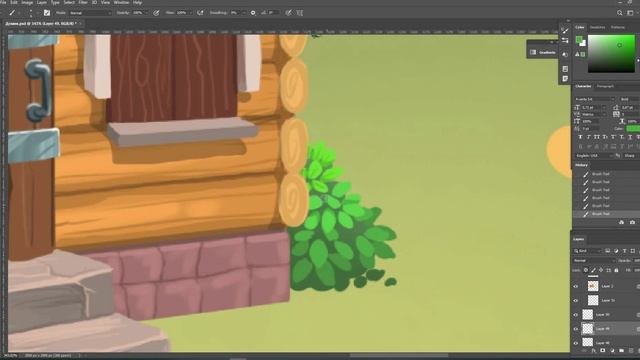Screen dimensions: 640x360
Task: Lock image pixels brush icon in Layers
Action: [x=593, y=270]
